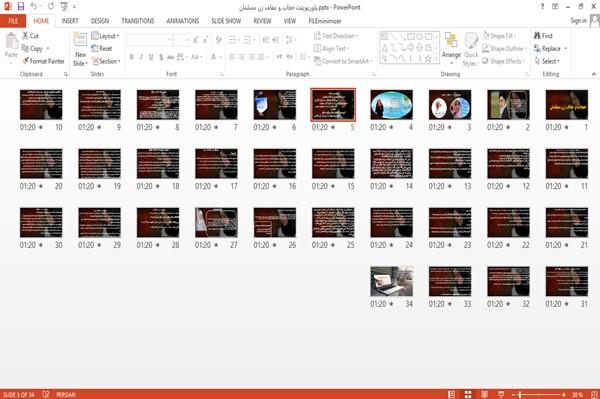Image resolution: width=600 pixels, height=399 pixels.
Task: Switch to the SLIDE SHOW tab
Action: pyautogui.click(x=226, y=21)
